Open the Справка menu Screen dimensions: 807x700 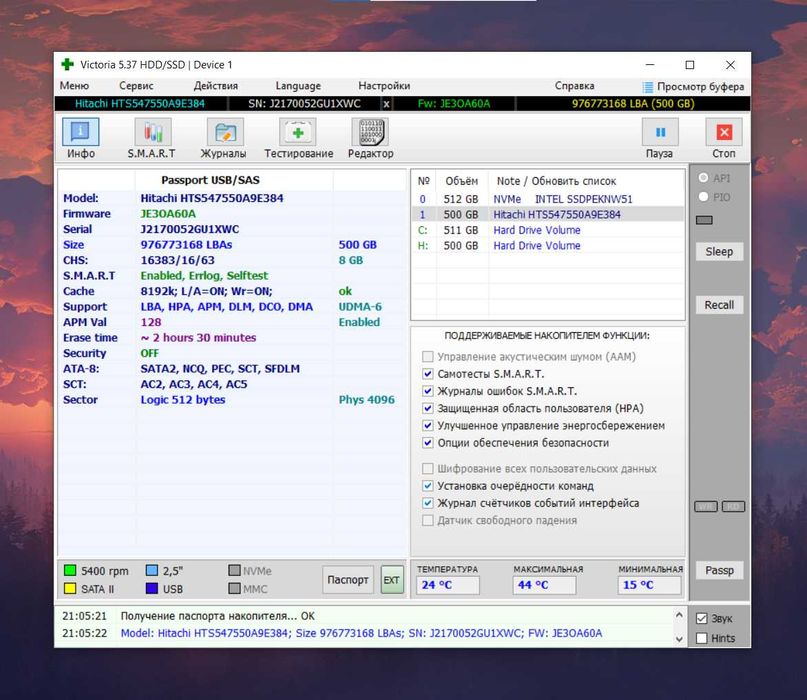tap(574, 86)
